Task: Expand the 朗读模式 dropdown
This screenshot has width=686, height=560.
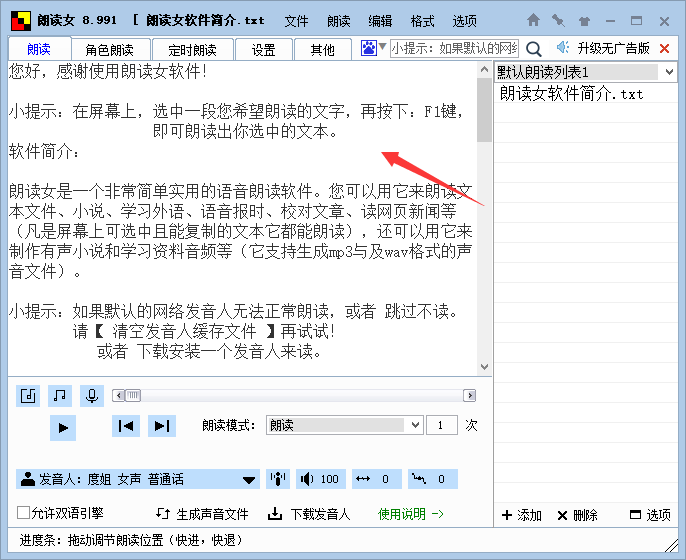Action: 416,425
